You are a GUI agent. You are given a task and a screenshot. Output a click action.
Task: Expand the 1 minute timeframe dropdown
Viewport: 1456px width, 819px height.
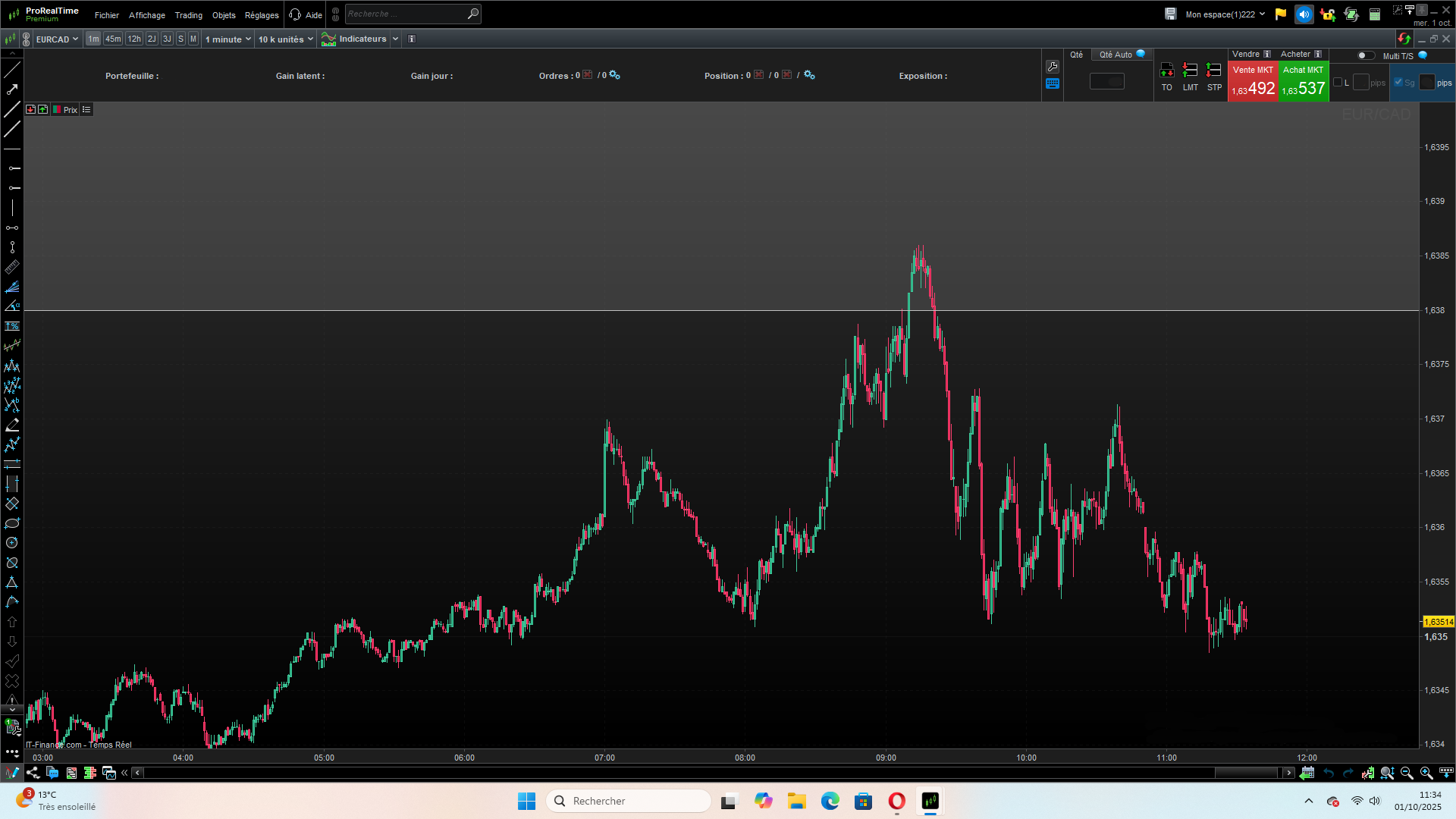coord(227,39)
